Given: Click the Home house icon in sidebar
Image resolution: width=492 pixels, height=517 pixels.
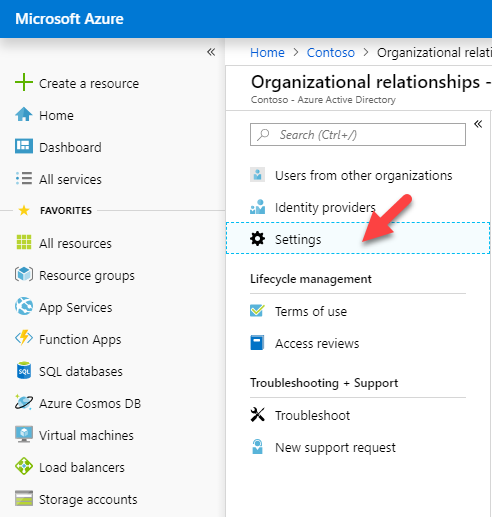Looking at the screenshot, I should (24, 115).
